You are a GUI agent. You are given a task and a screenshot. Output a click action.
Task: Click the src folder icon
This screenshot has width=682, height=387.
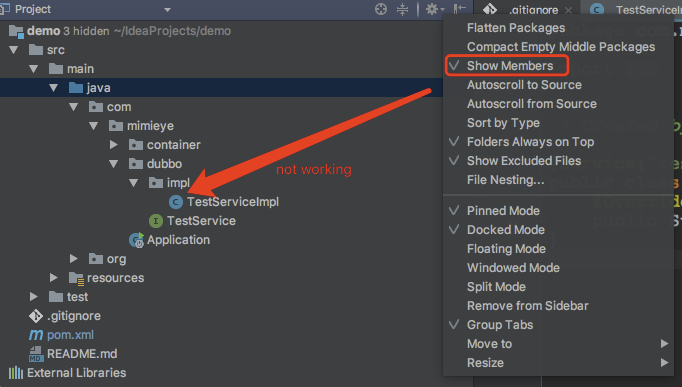coord(36,50)
